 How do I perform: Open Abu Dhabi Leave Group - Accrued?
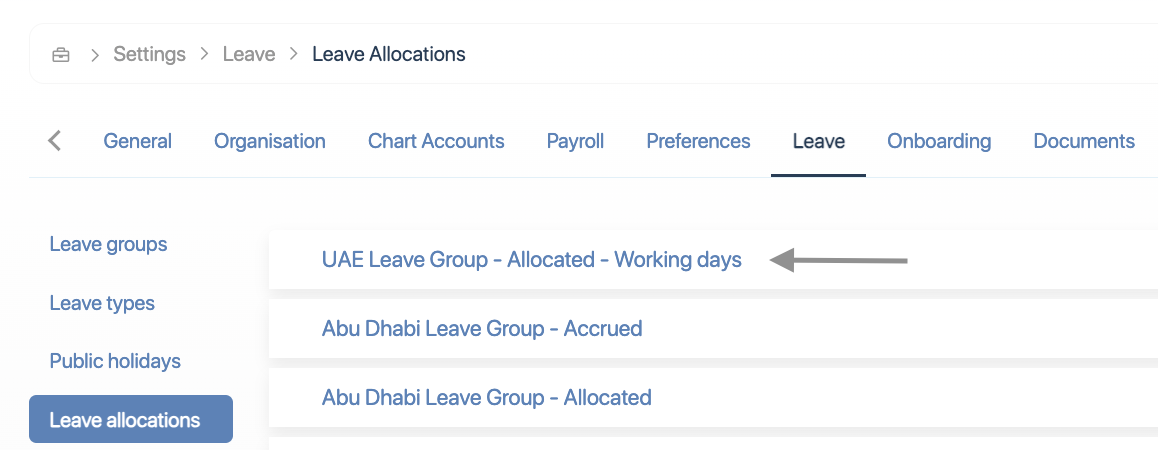tap(481, 328)
